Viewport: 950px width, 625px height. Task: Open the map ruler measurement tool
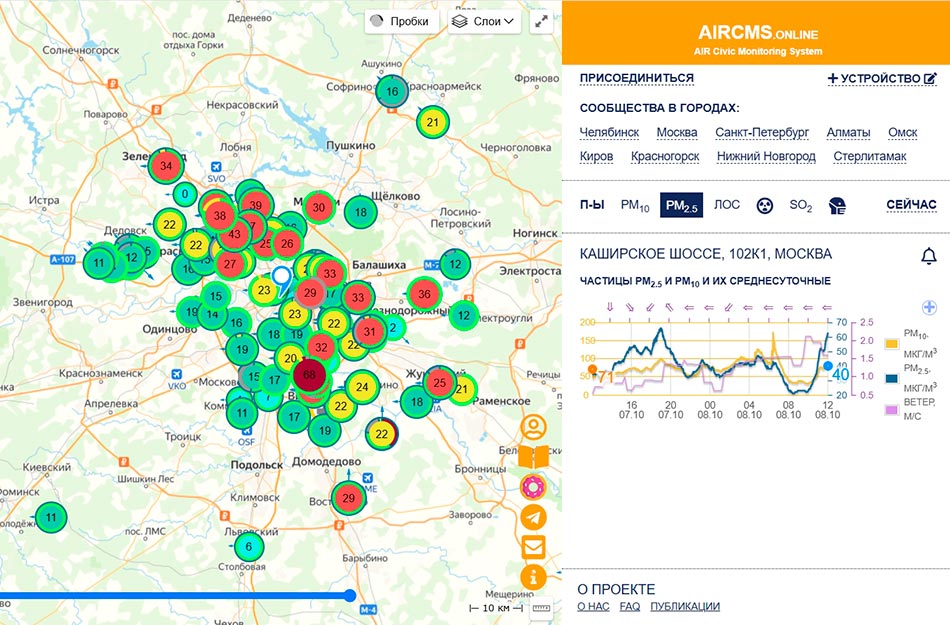tap(542, 608)
